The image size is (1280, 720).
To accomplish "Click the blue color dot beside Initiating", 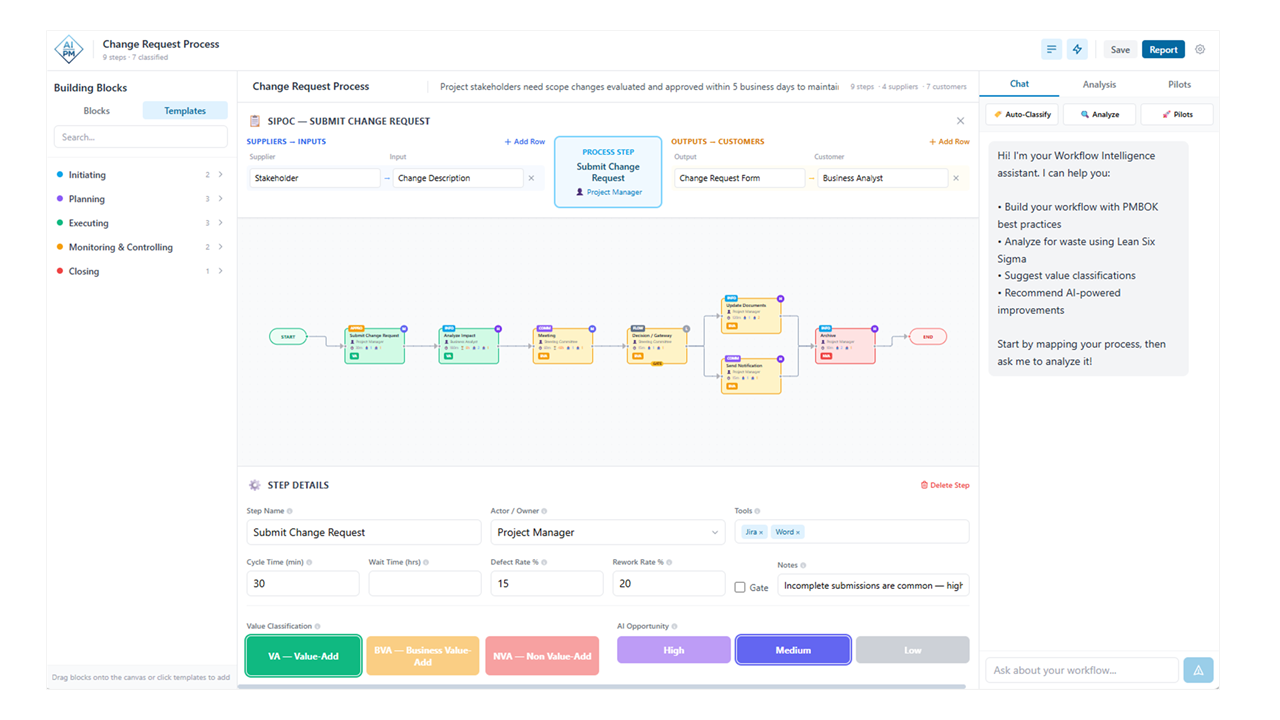I will tap(62, 174).
